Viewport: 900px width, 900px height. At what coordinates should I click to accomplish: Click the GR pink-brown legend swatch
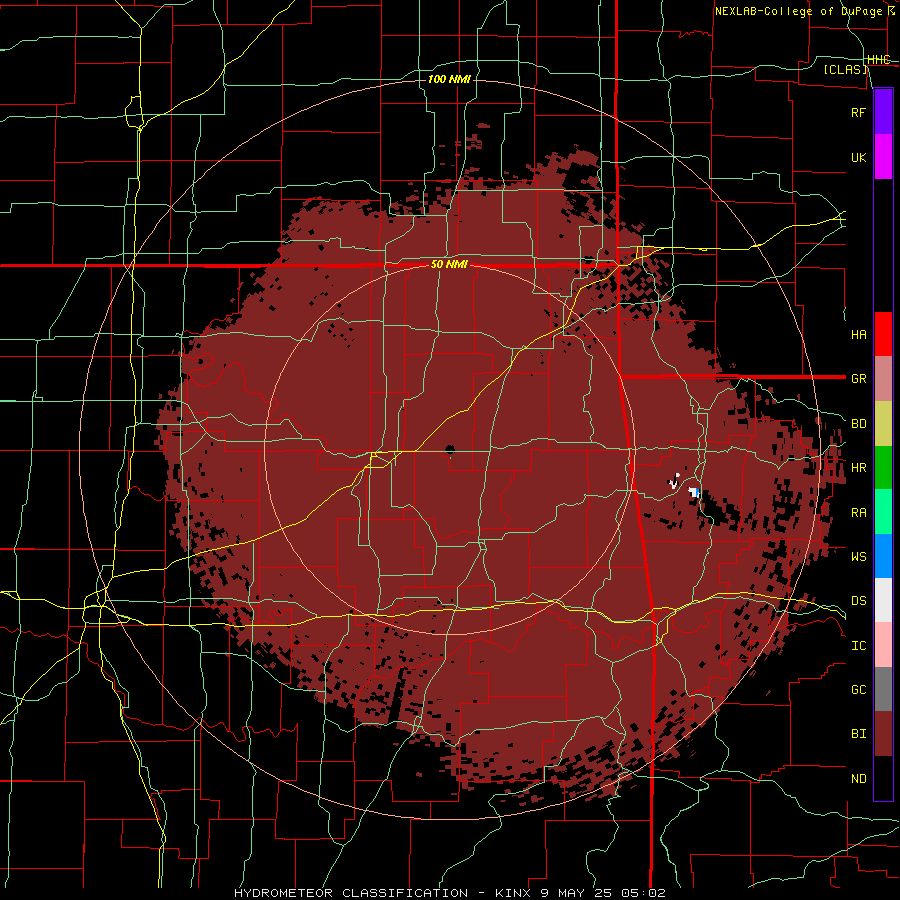pos(883,379)
